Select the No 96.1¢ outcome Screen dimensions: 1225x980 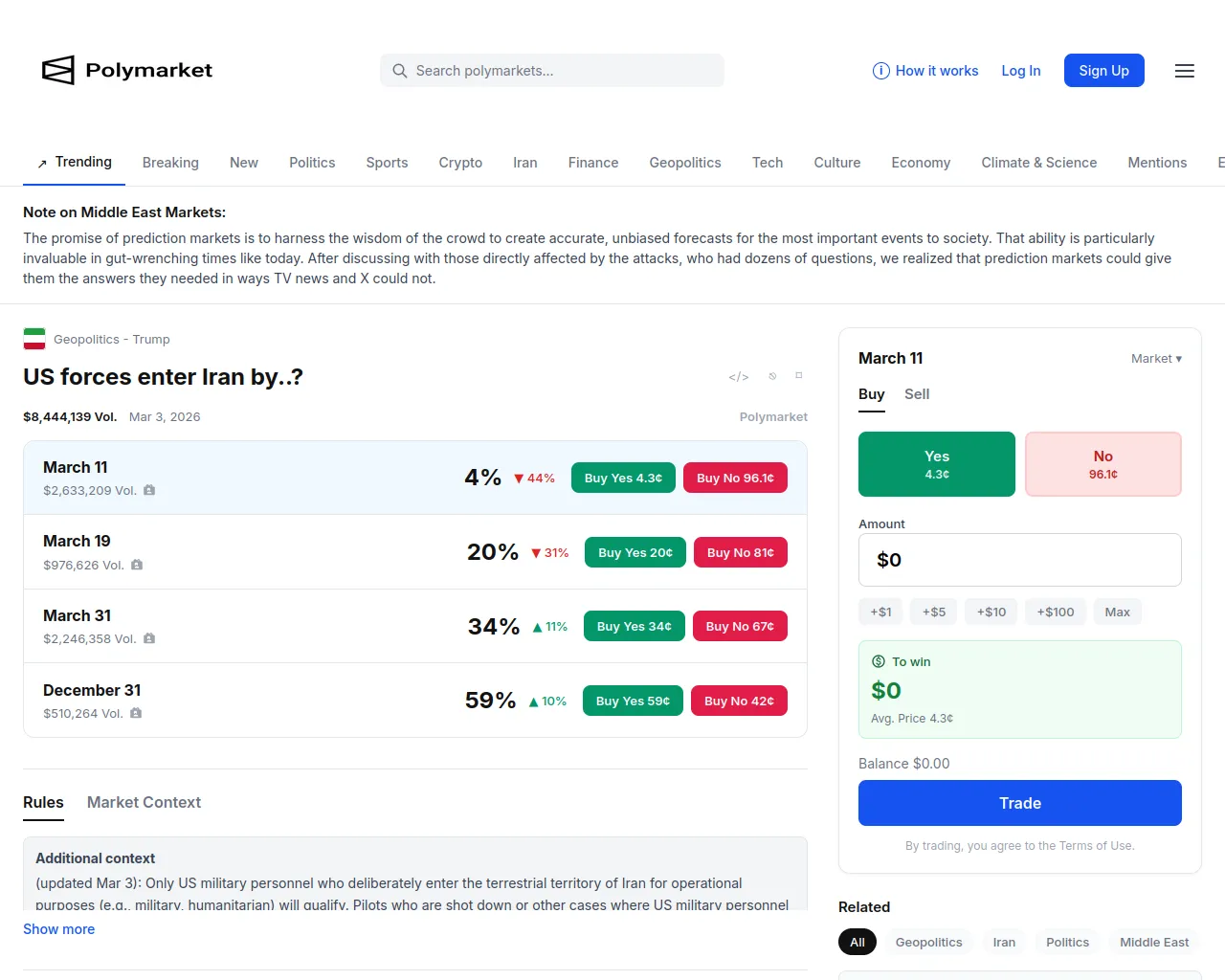(x=1102, y=464)
